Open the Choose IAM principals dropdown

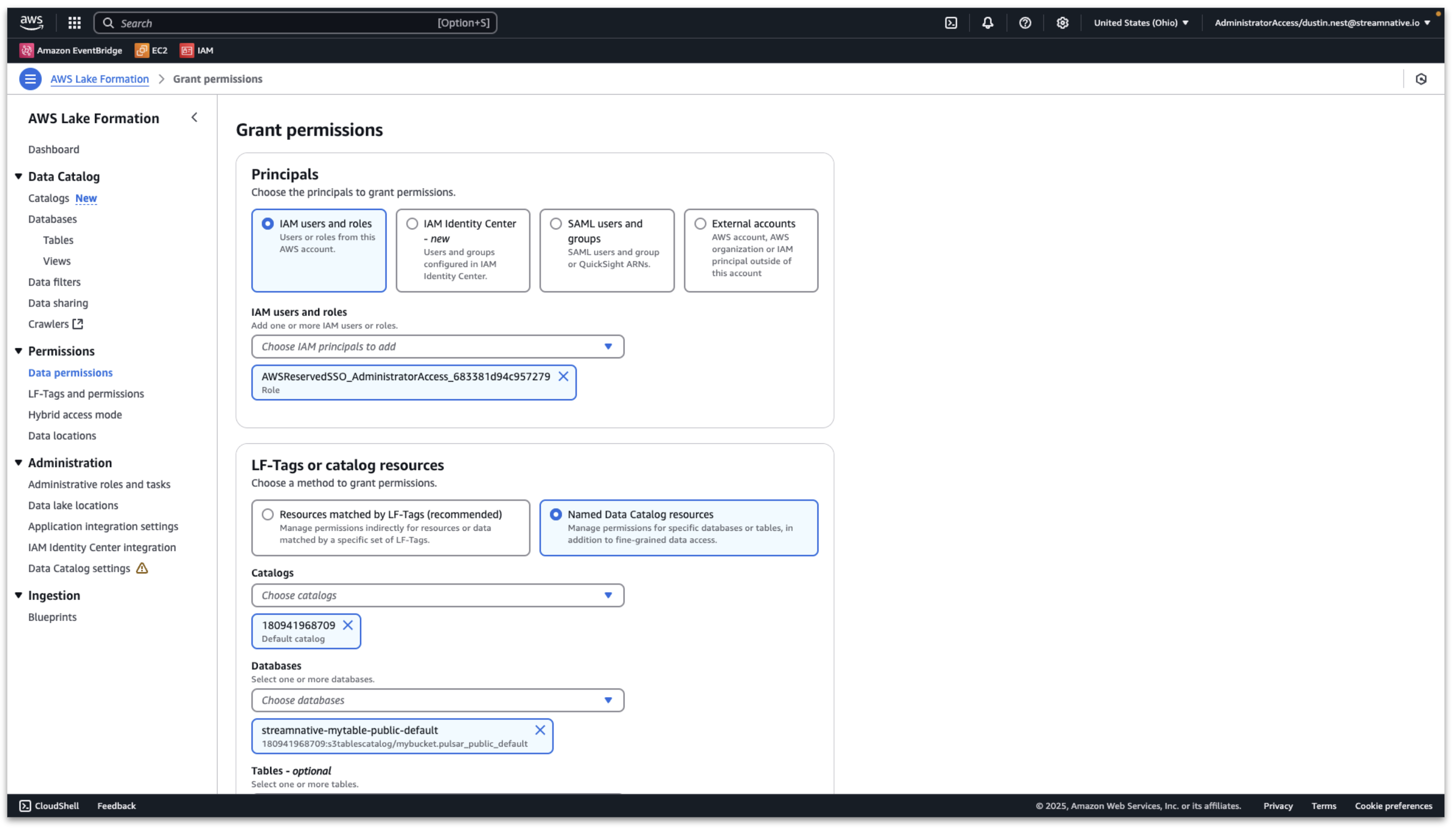point(437,347)
